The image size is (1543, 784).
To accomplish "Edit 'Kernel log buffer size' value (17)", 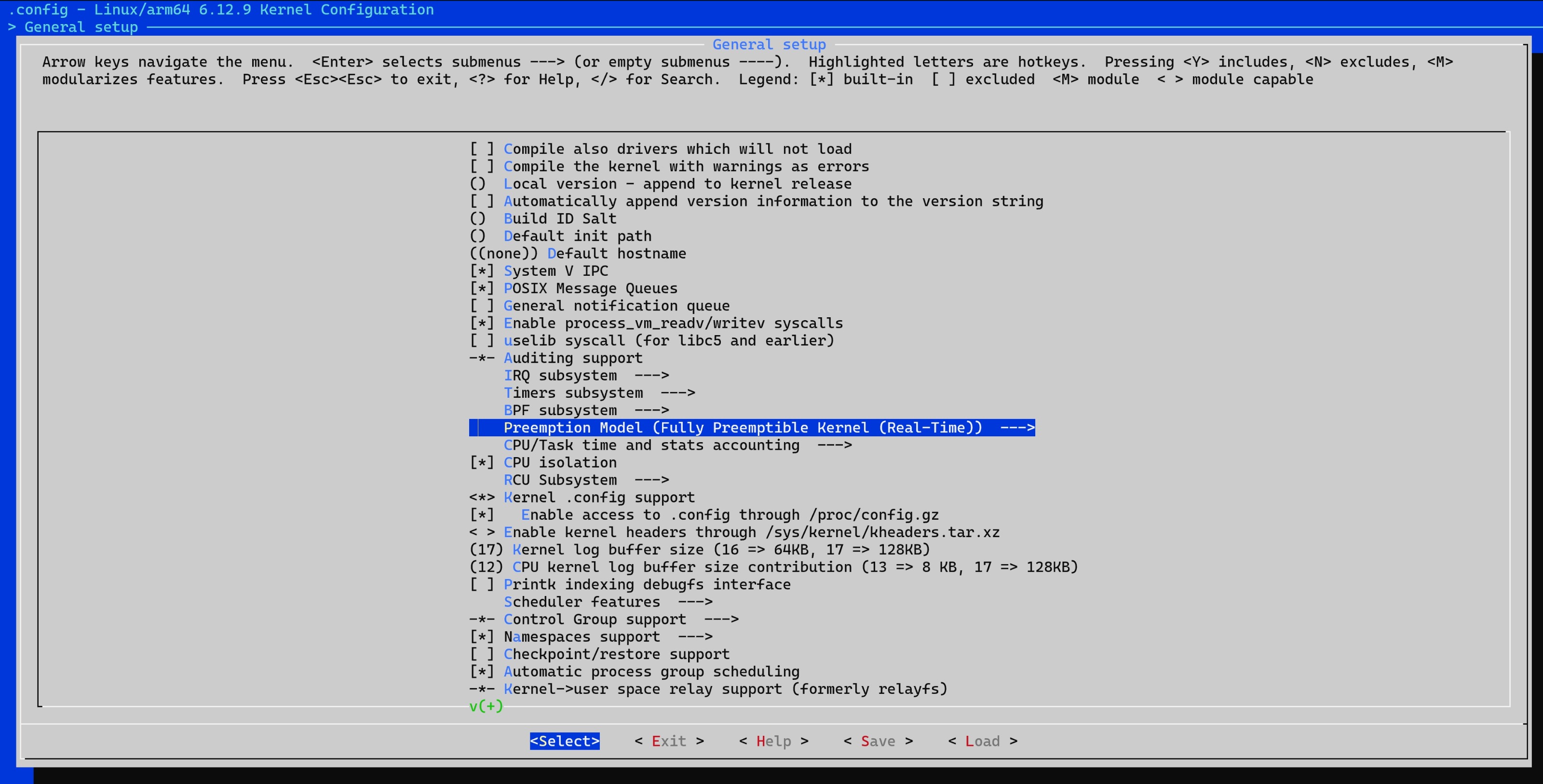I will 700,549.
